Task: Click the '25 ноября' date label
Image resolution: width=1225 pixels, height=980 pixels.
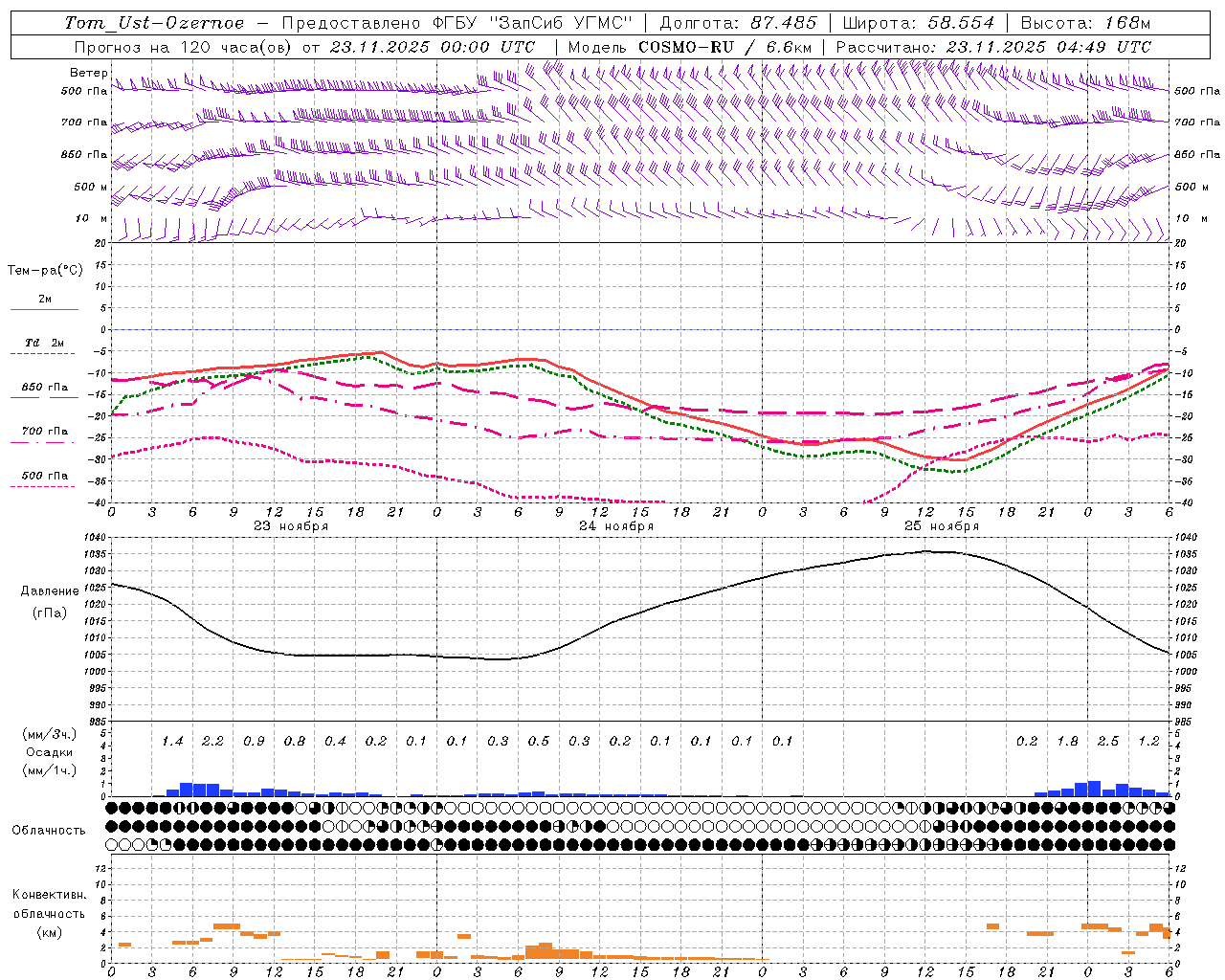Action: [x=942, y=526]
